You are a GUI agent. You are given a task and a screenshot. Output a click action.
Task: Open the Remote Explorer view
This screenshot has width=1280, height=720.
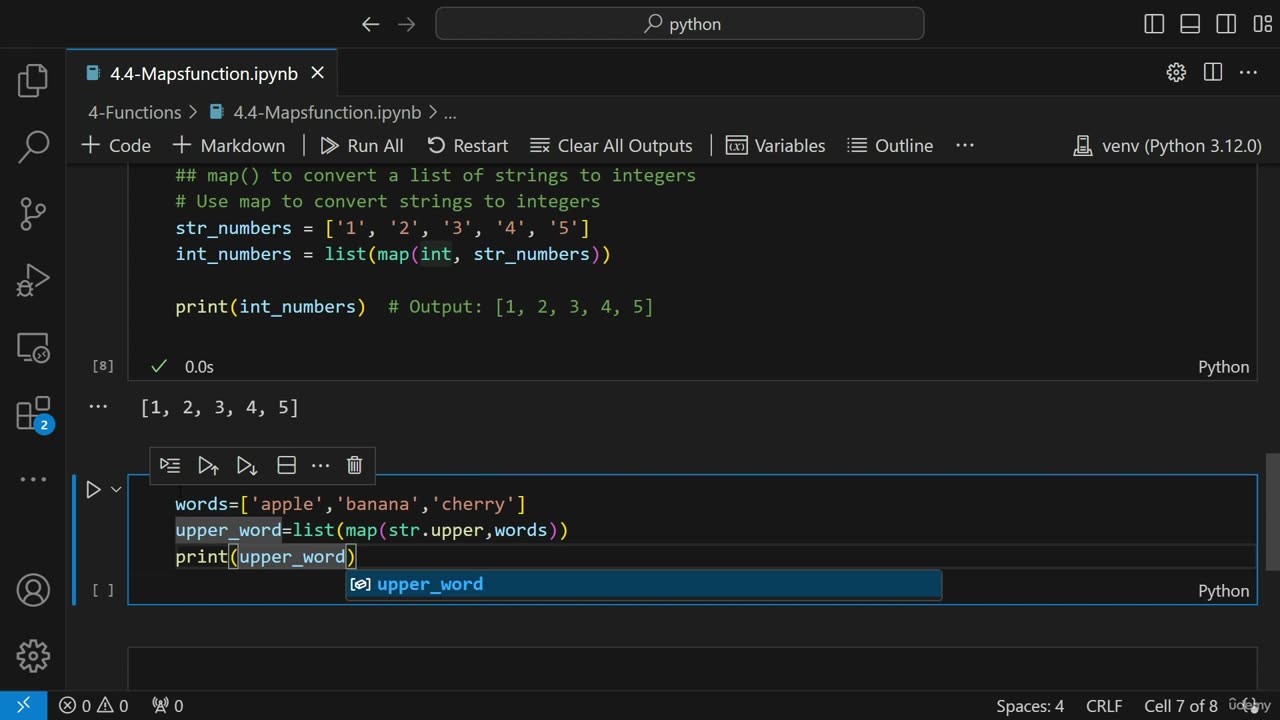point(33,347)
